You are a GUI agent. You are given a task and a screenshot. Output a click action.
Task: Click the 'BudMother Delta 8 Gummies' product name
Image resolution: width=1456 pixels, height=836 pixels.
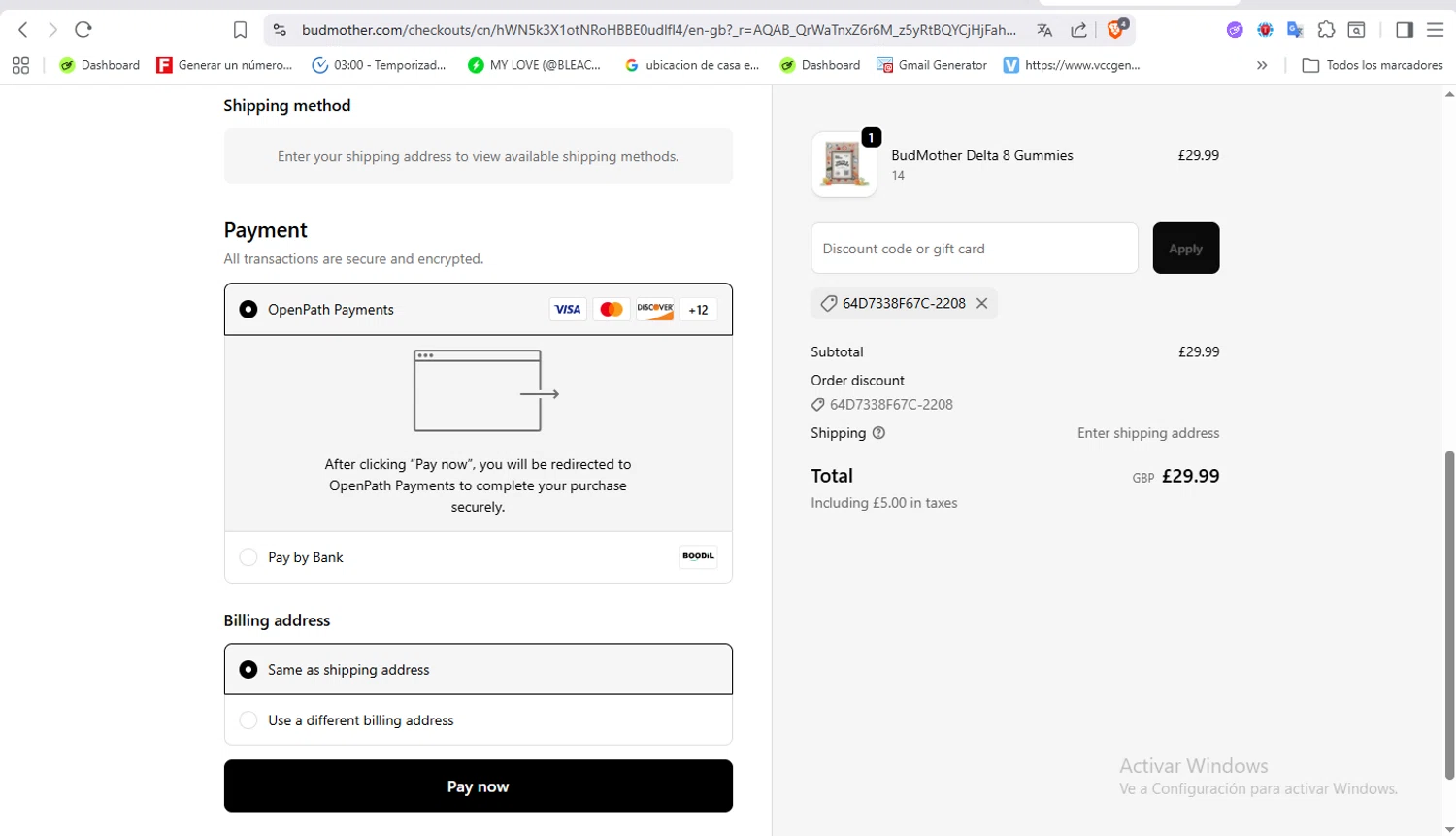click(x=982, y=155)
